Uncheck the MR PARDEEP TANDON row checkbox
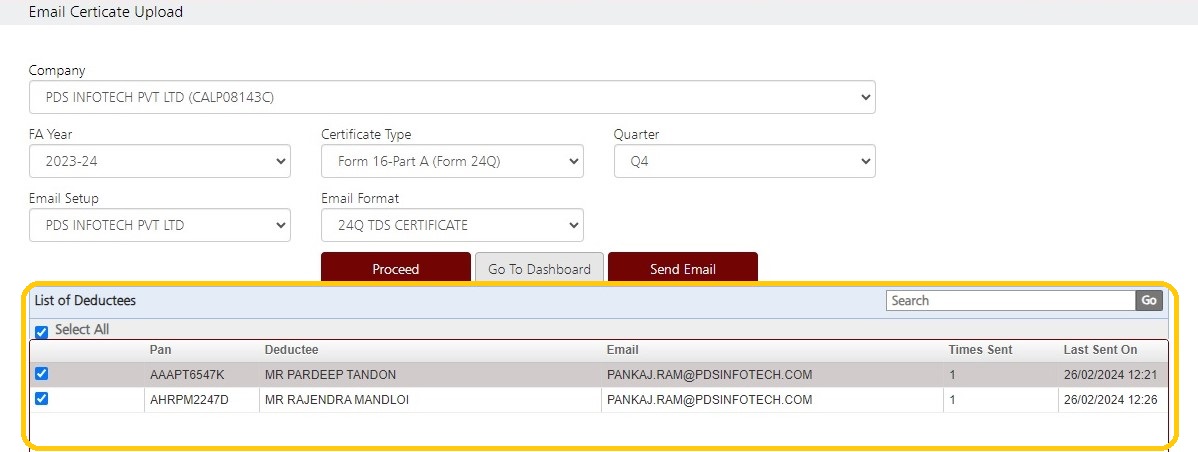The height and width of the screenshot is (452, 1198). tap(42, 373)
